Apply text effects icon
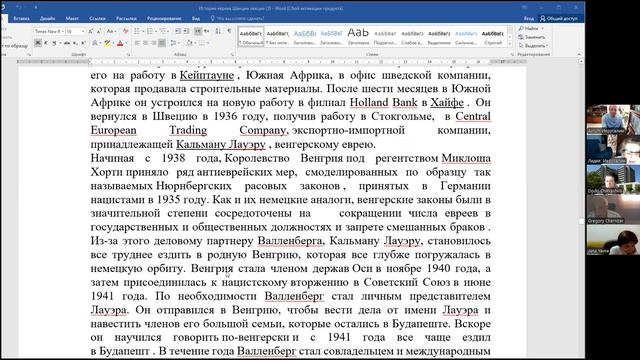The height and width of the screenshot is (360, 640). pos(95,43)
